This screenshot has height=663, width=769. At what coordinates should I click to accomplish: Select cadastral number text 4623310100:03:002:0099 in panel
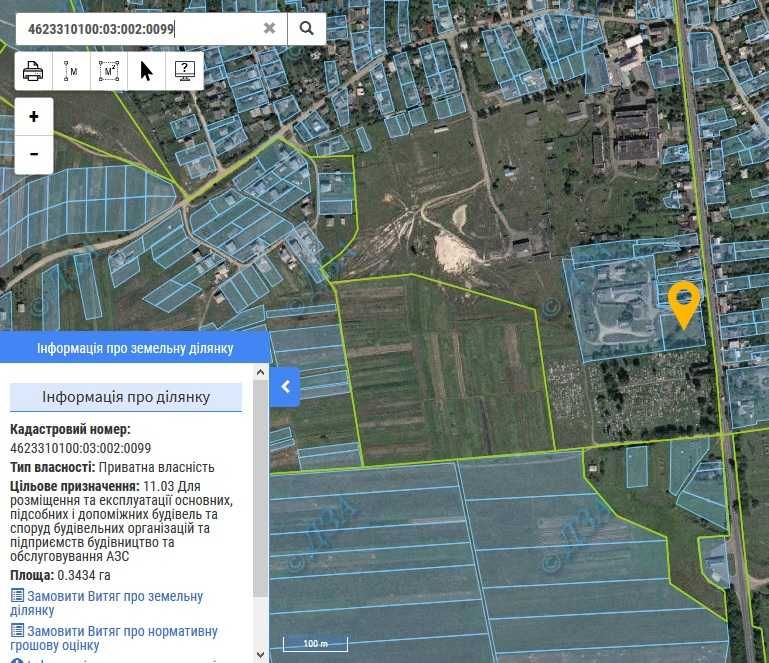[80, 448]
